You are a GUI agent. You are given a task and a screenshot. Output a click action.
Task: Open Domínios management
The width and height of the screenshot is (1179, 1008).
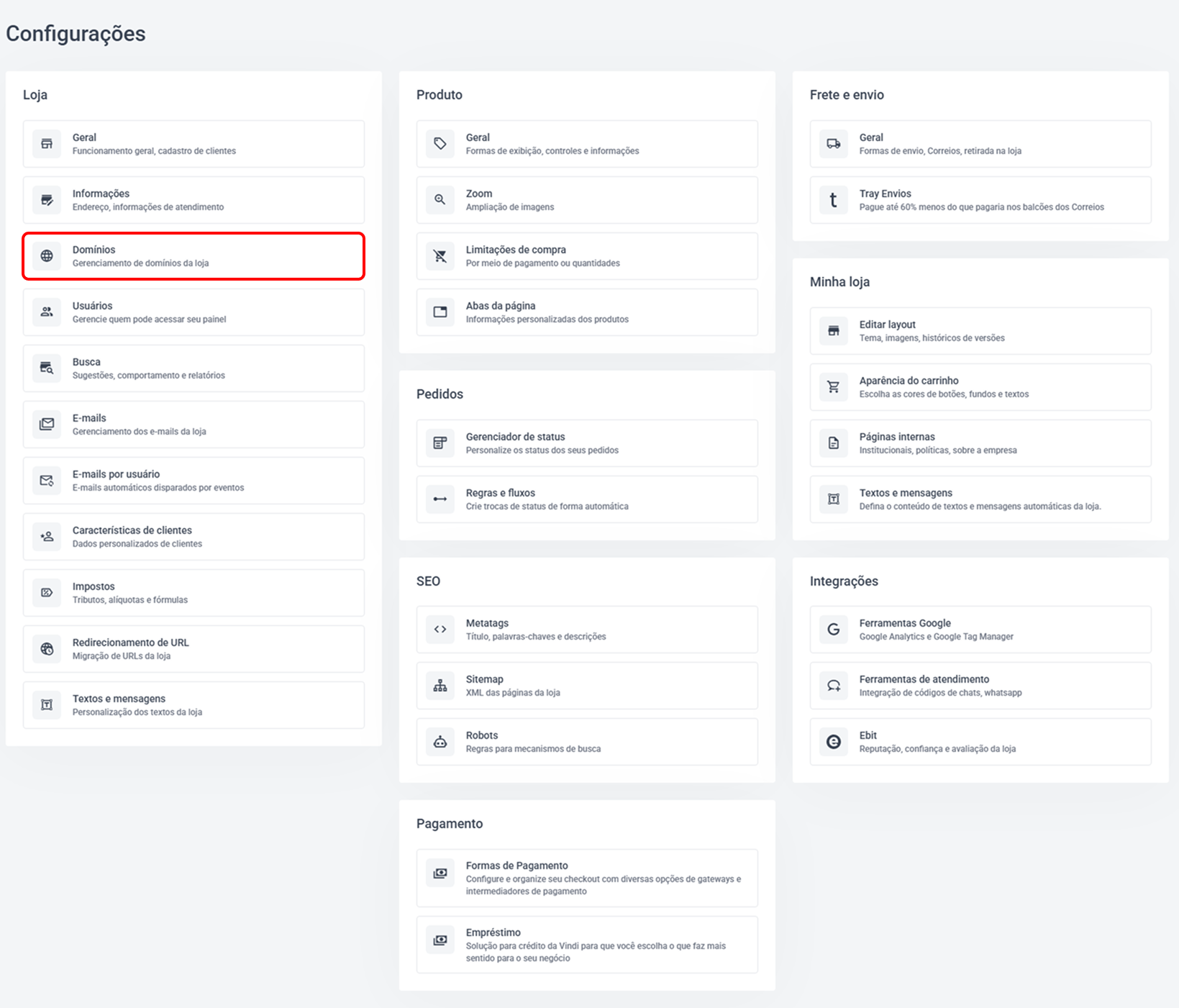(x=194, y=256)
